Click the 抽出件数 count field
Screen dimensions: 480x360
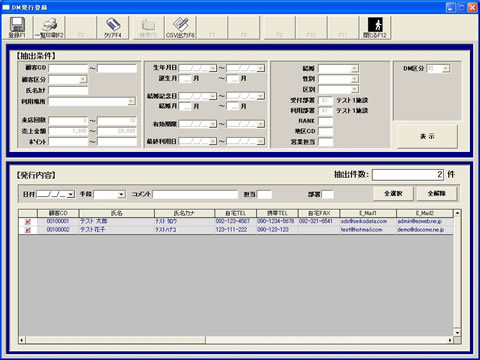408,175
